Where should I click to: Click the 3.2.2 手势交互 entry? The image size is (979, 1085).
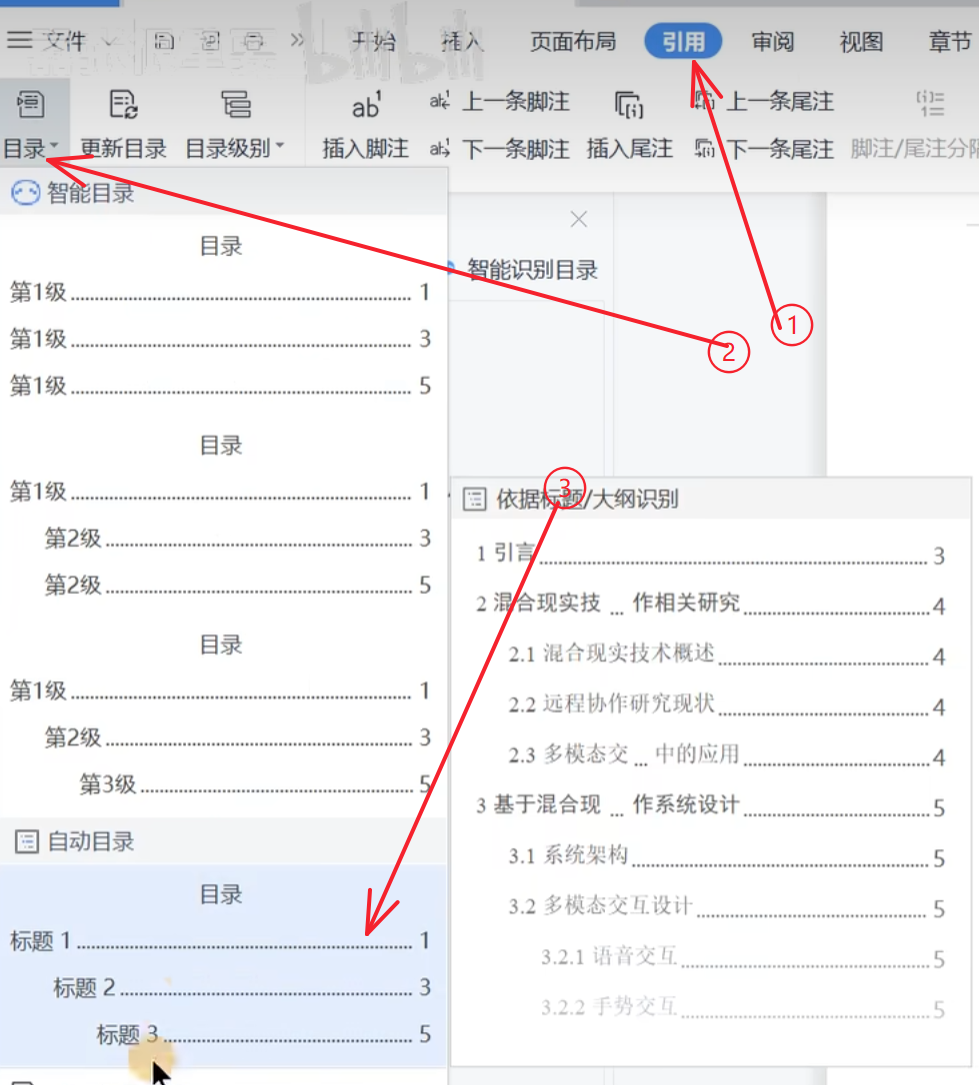point(743,1008)
